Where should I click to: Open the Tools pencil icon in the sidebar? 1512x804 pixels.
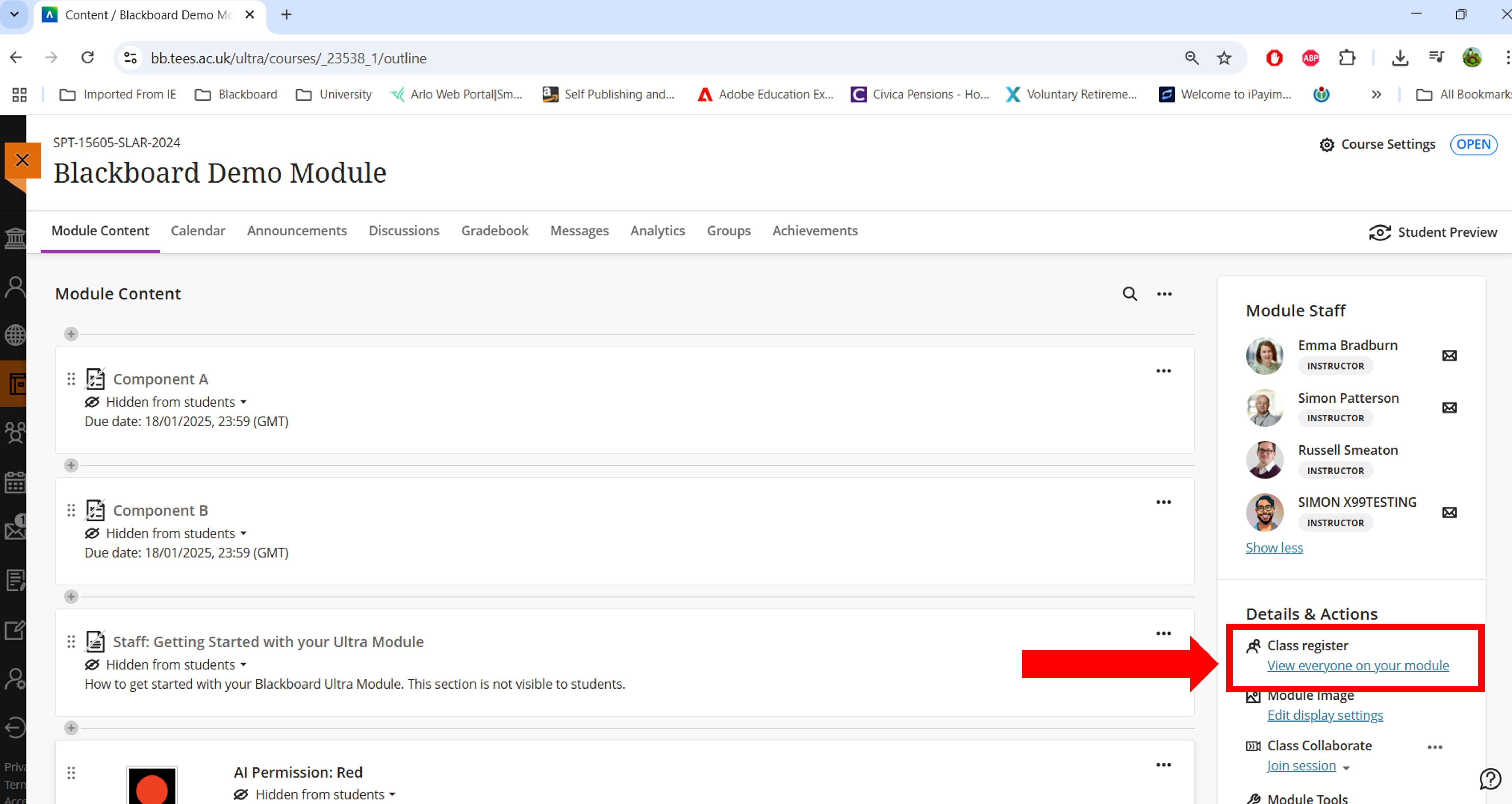[x=15, y=630]
